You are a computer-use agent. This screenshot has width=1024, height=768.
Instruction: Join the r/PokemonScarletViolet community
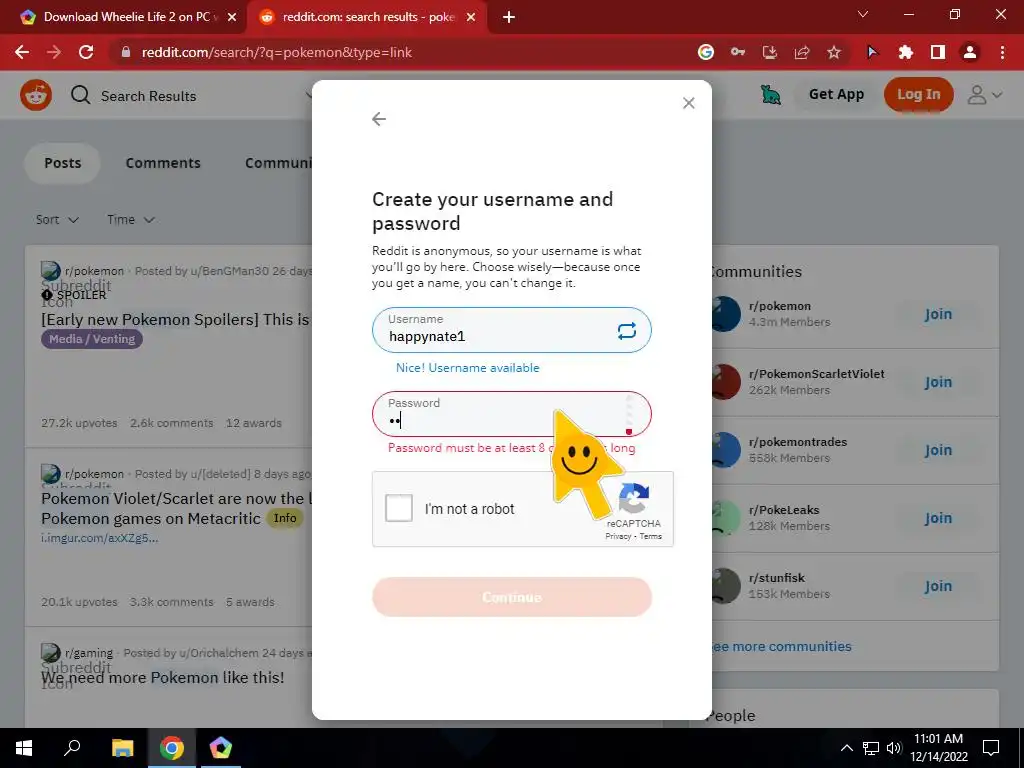938,382
